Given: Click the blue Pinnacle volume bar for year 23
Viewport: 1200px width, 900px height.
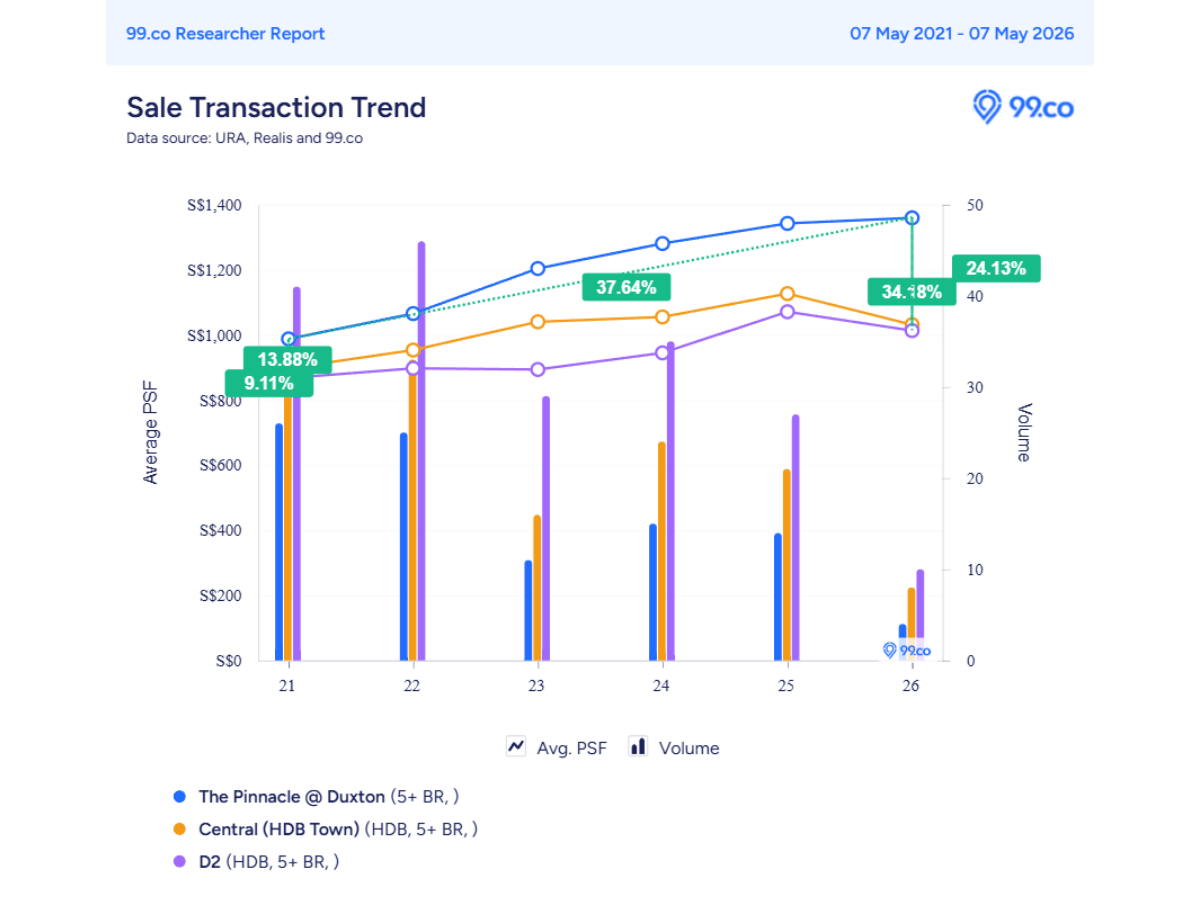Looking at the screenshot, I should pyautogui.click(x=528, y=610).
